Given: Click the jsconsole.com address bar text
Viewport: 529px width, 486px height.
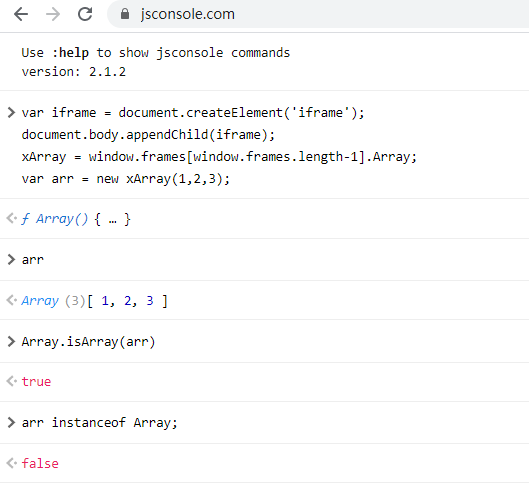Looking at the screenshot, I should 188,14.
